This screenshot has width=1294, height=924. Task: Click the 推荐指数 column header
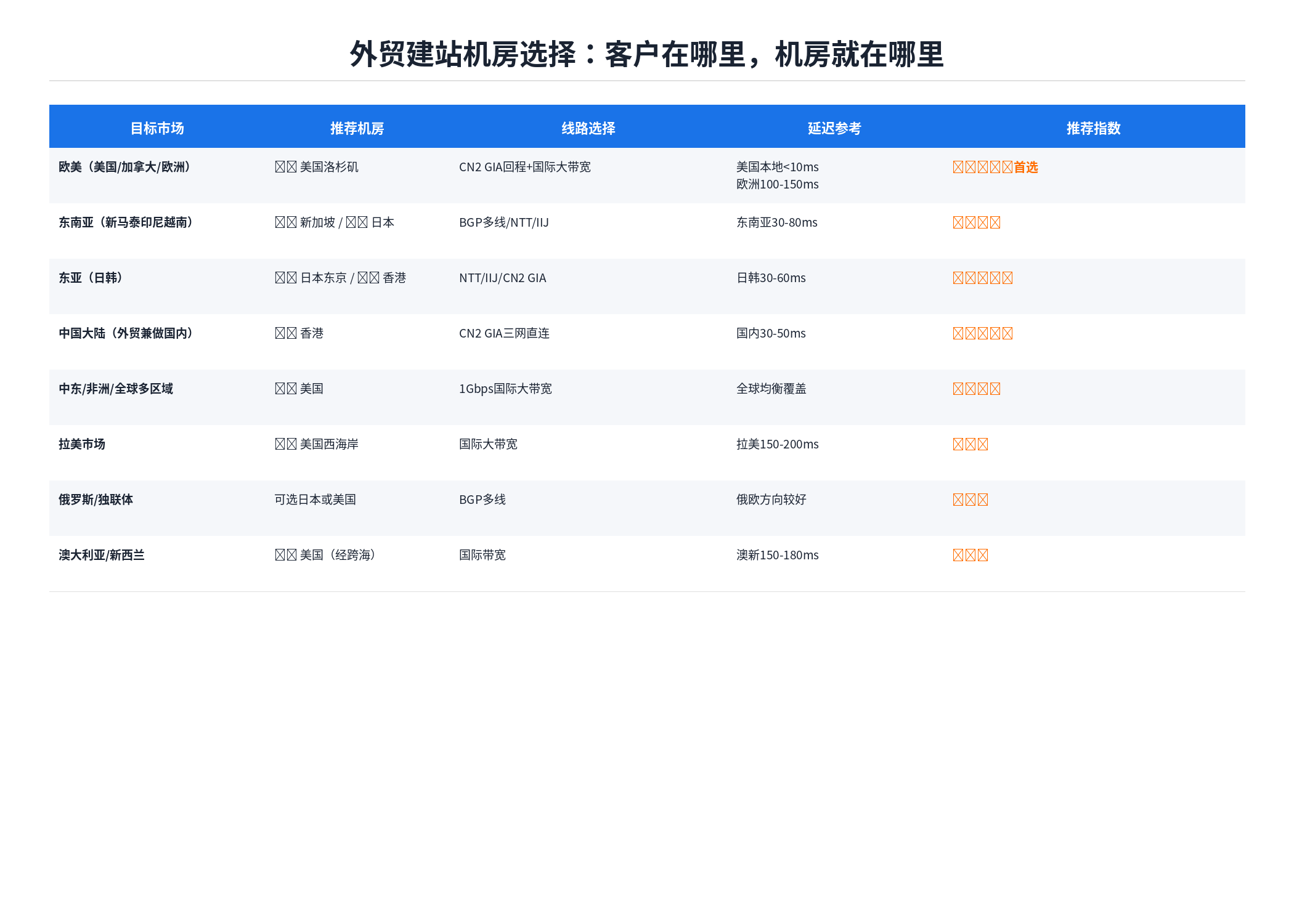click(x=1094, y=128)
